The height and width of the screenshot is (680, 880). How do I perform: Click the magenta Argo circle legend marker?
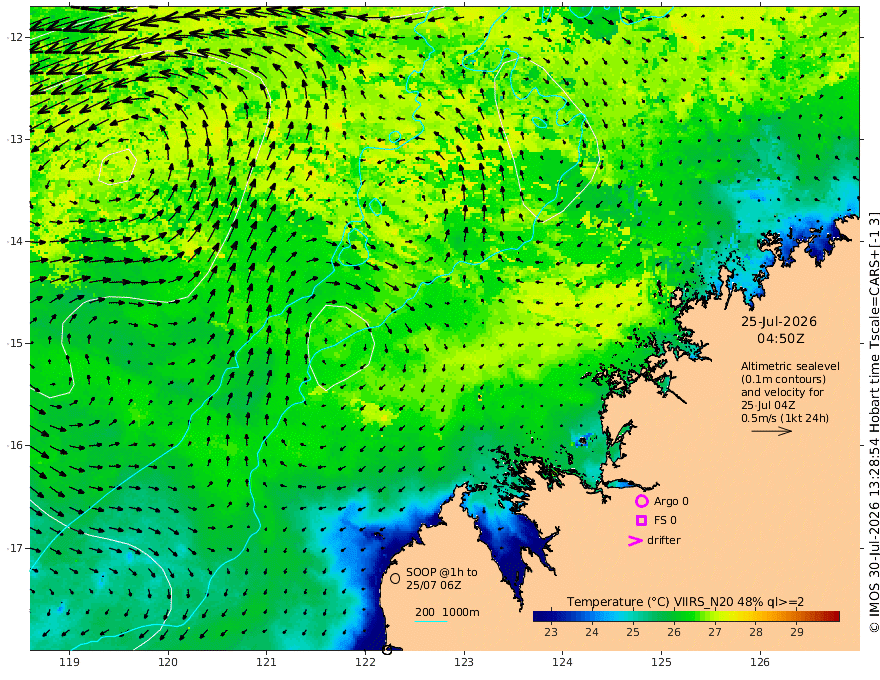[641, 501]
